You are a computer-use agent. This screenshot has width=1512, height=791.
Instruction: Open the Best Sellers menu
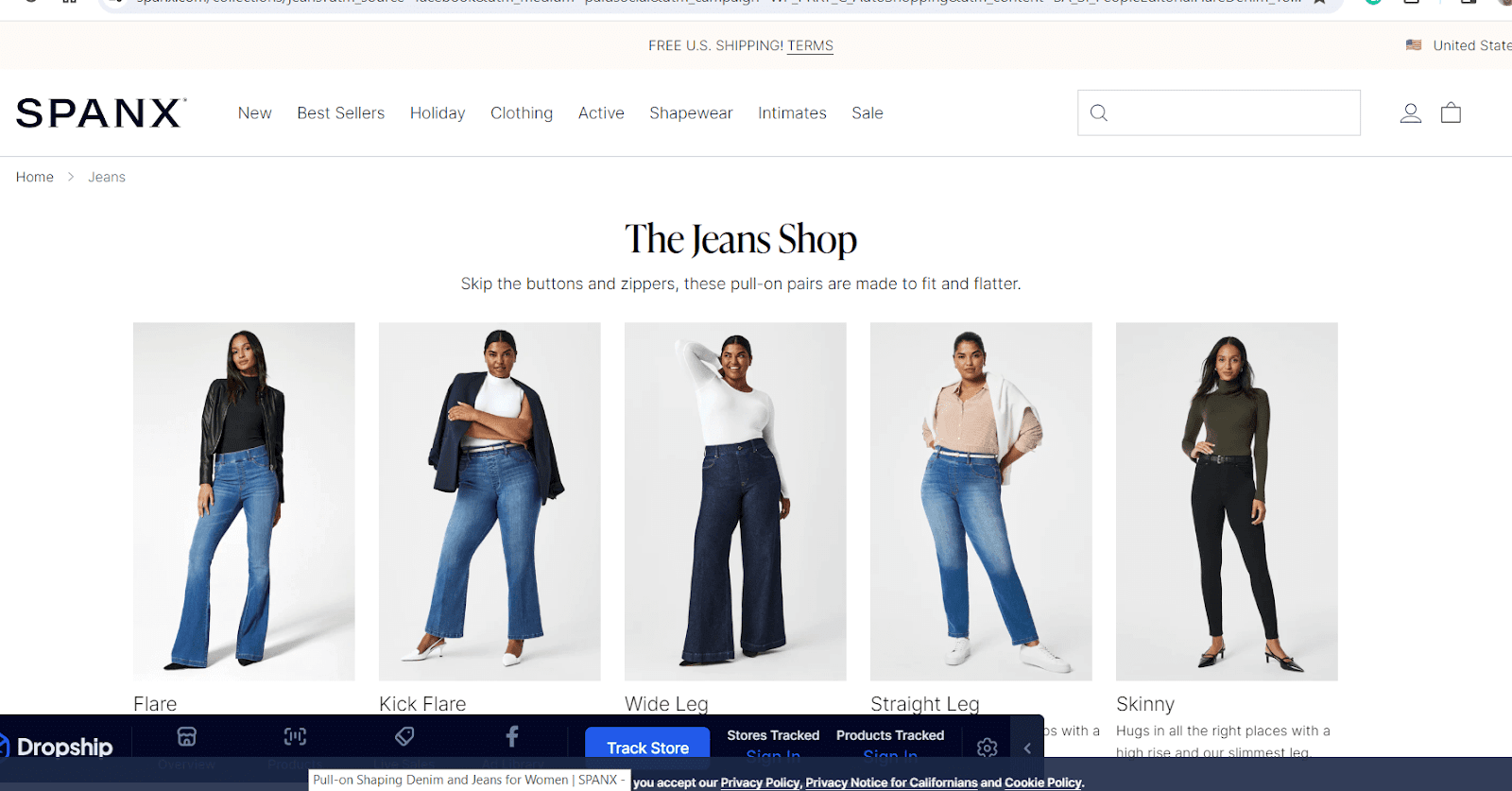(x=341, y=113)
